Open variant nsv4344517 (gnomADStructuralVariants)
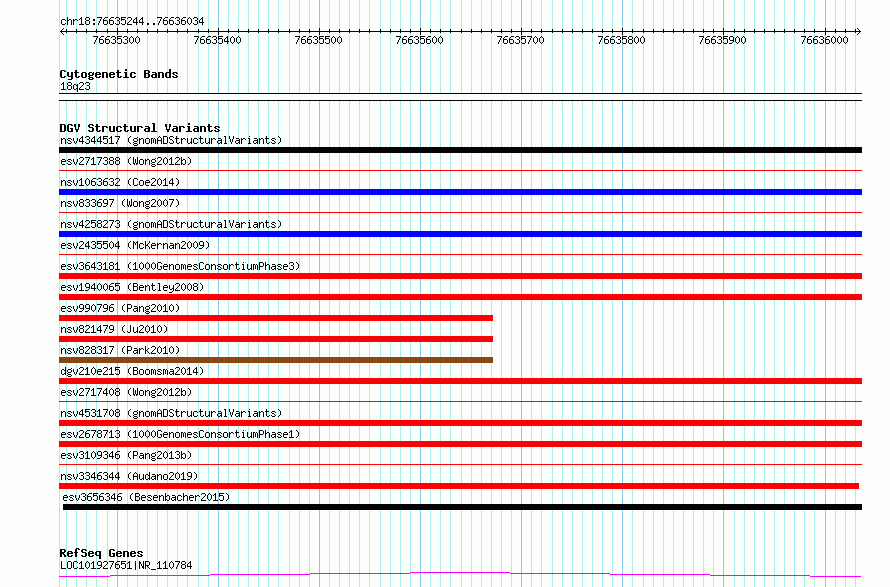The width and height of the screenshot is (890, 587). click(x=171, y=140)
